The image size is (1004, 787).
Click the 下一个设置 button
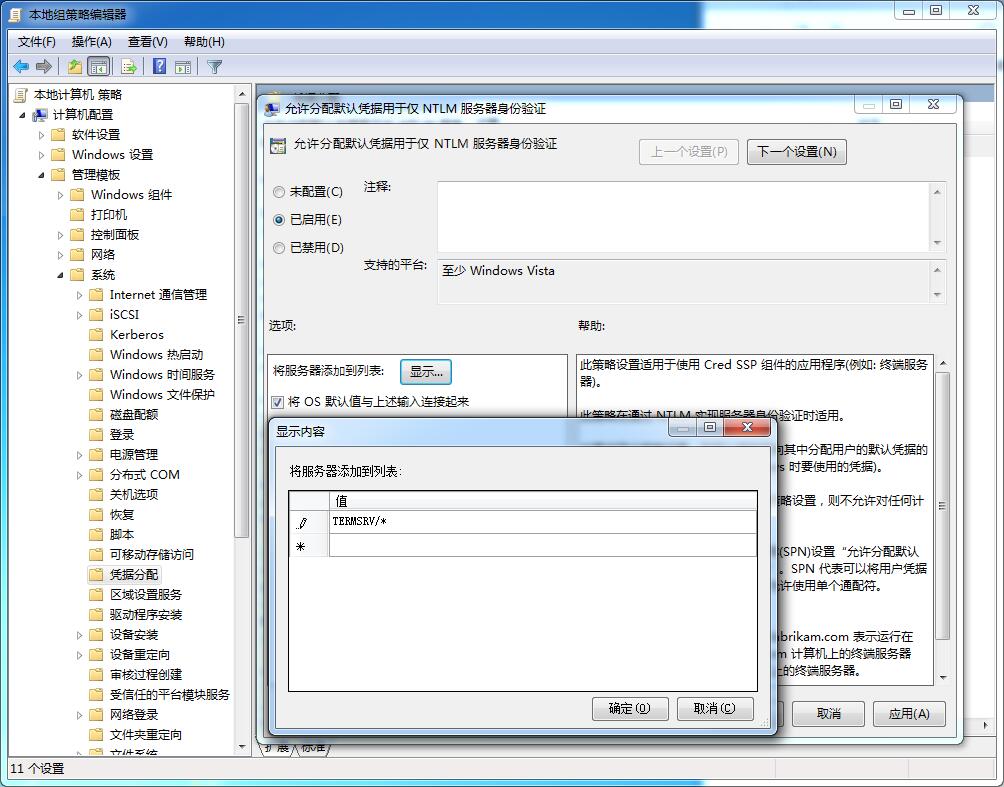tap(796, 151)
